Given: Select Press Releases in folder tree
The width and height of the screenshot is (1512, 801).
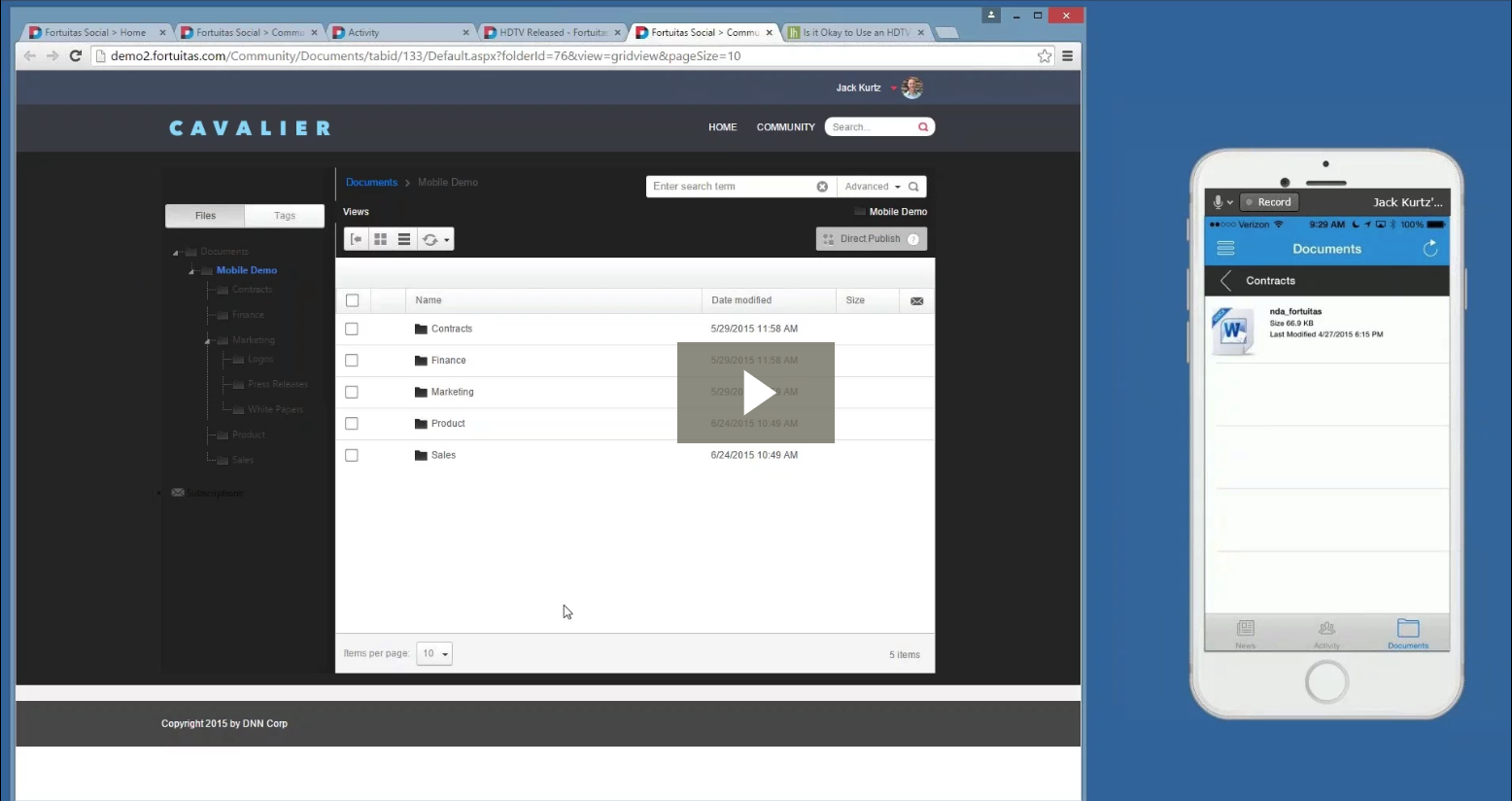Looking at the screenshot, I should [277, 385].
